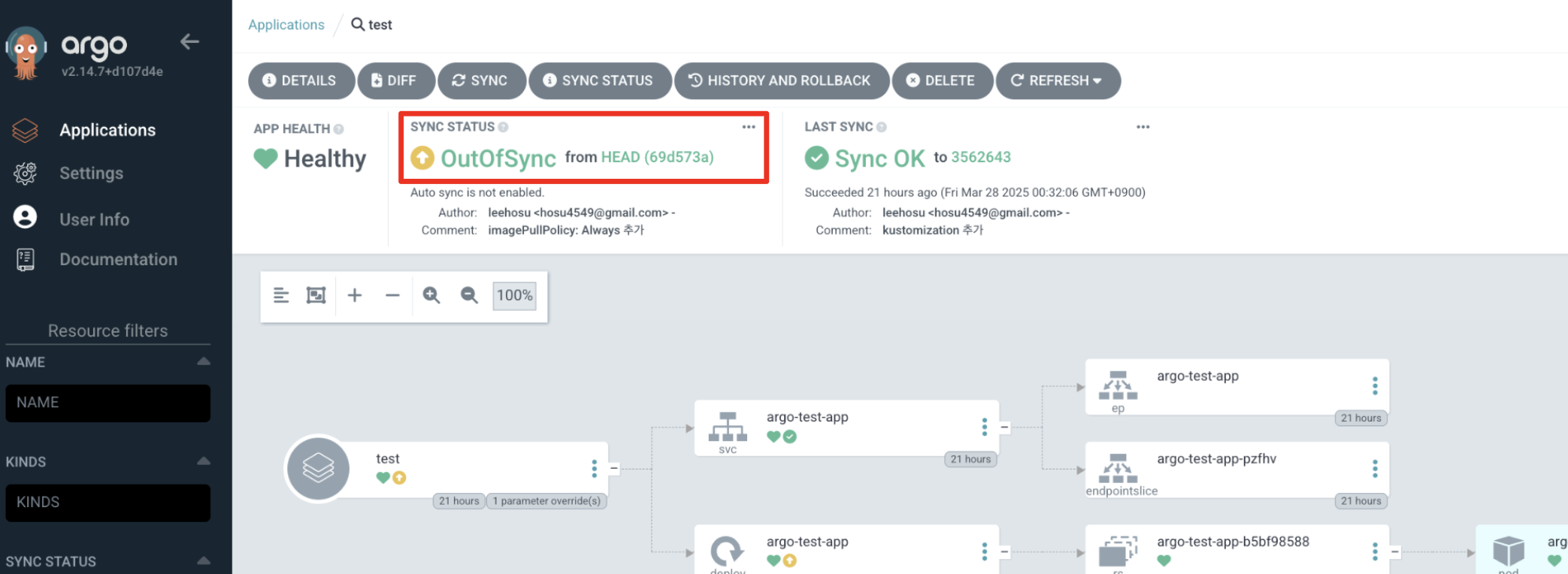Select the pod cube node icon
Image resolution: width=1568 pixels, height=574 pixels.
[1508, 551]
